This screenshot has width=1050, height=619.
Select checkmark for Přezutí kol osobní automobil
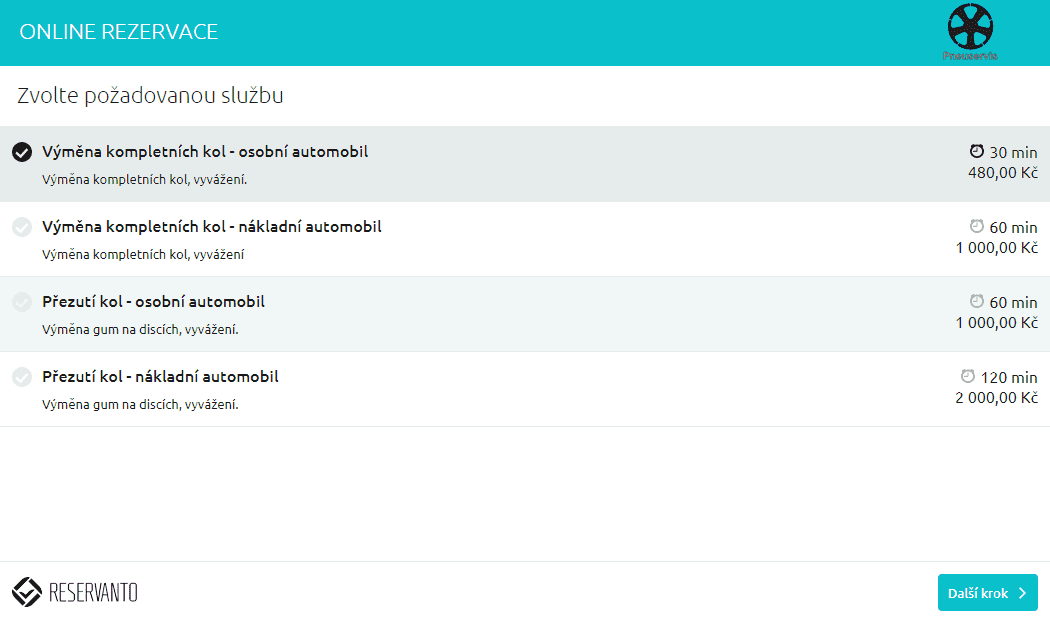(22, 302)
